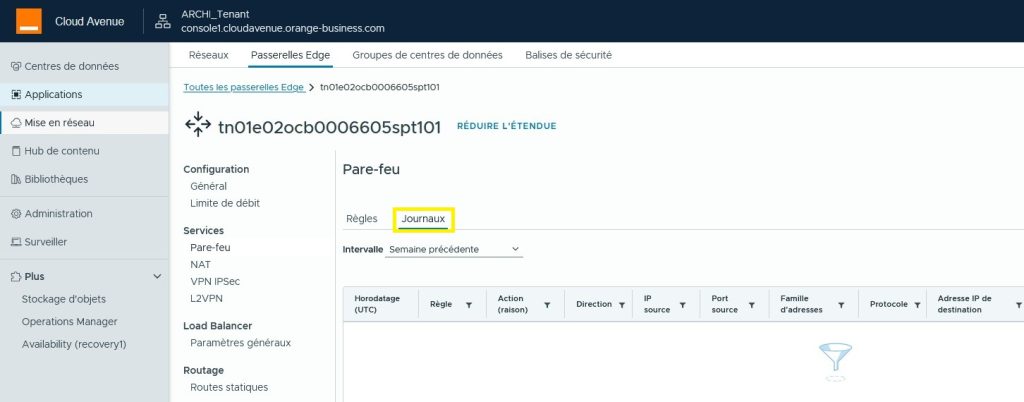Screen dimensions: 1024x402
Task: Collapse the Plus section chevron
Action: [157, 276]
